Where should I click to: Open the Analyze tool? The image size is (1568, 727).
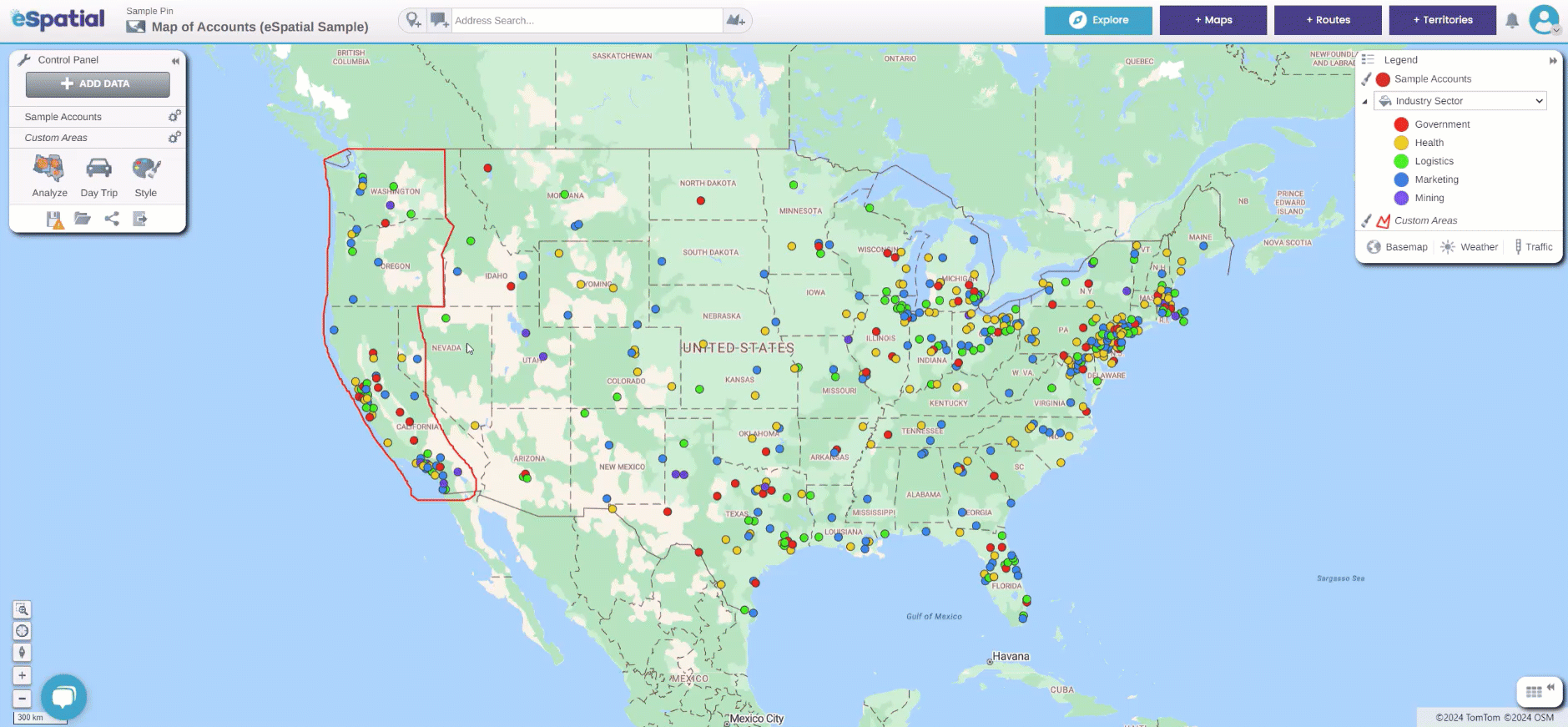point(49,176)
